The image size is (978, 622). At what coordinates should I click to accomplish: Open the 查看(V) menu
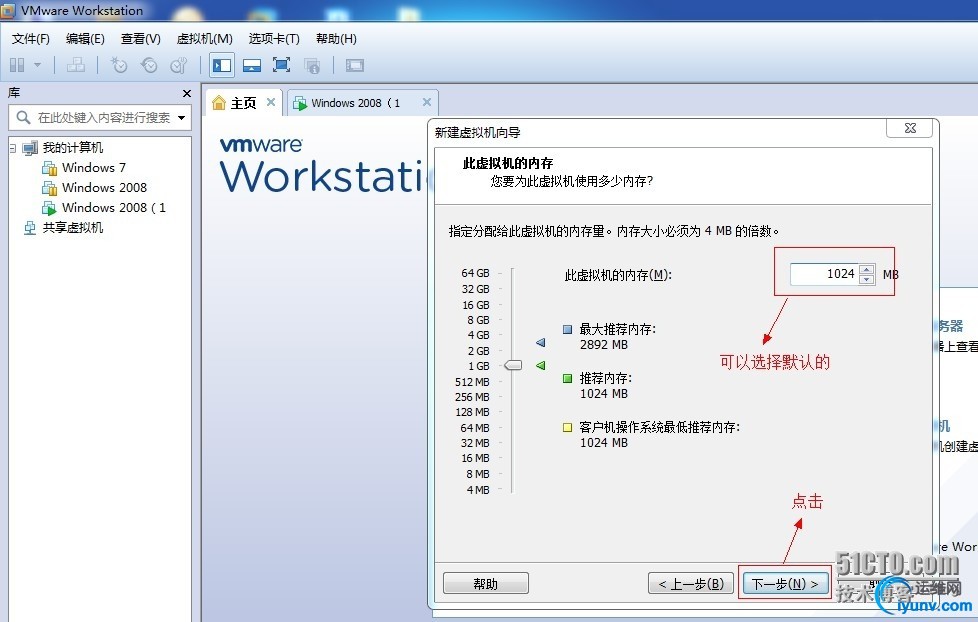[141, 39]
